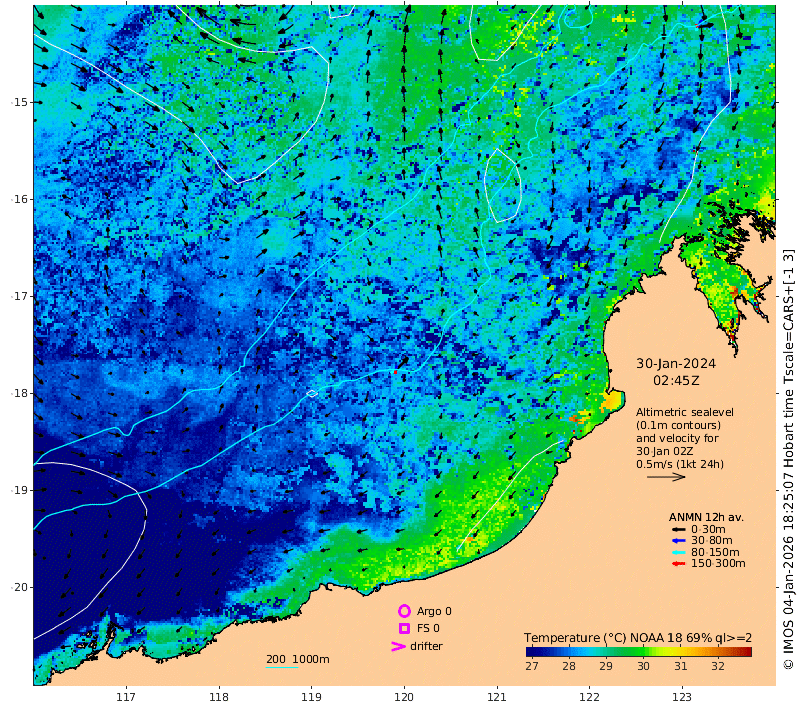The height and width of the screenshot is (710, 800).
Task: Click the black 0-30m arrow legend icon
Action: point(678,529)
